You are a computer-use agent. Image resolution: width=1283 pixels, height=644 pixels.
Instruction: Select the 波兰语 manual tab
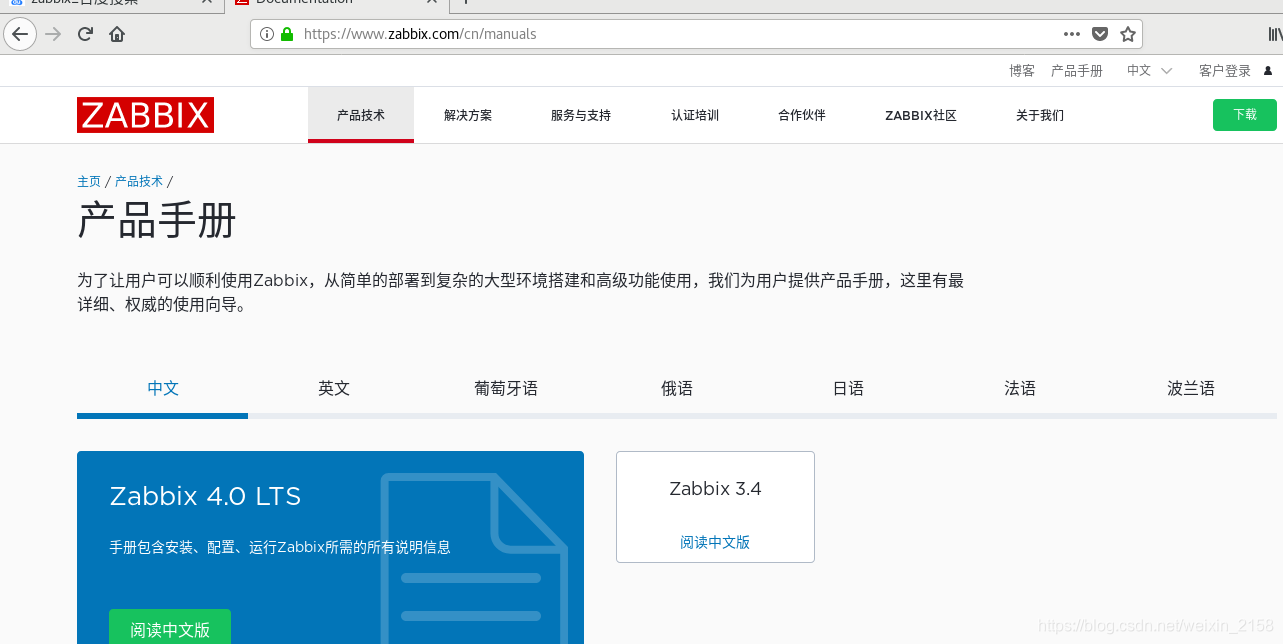click(x=1191, y=388)
